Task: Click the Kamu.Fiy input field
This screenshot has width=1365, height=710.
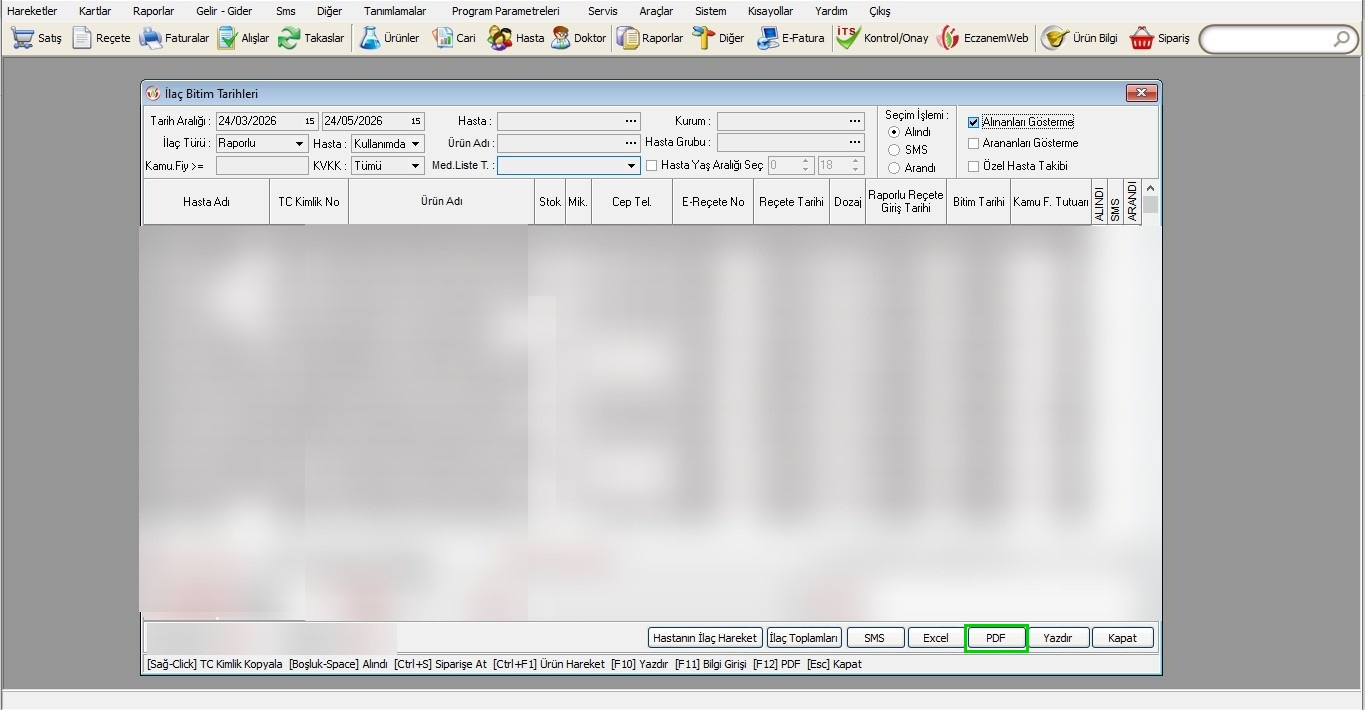Action: pos(261,166)
